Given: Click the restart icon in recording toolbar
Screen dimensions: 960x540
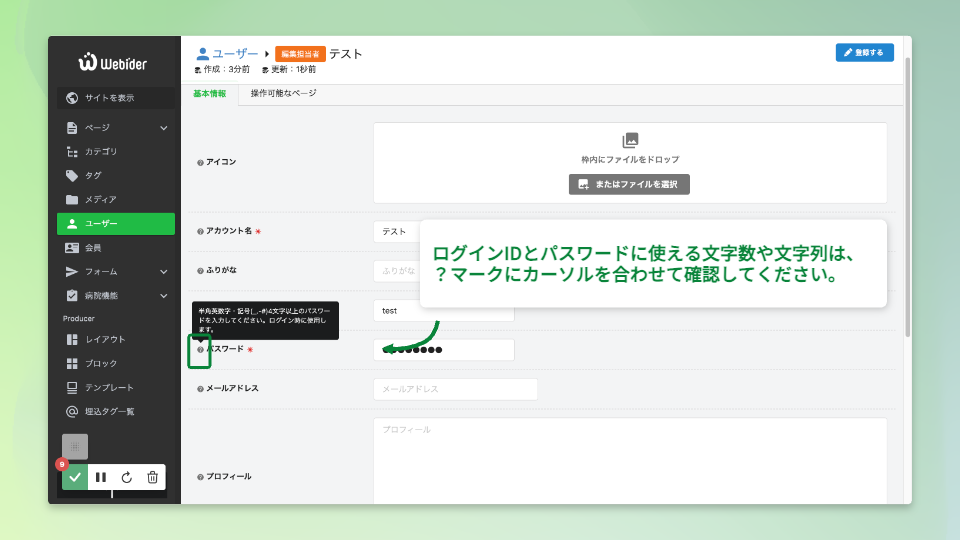Looking at the screenshot, I should pyautogui.click(x=126, y=477).
